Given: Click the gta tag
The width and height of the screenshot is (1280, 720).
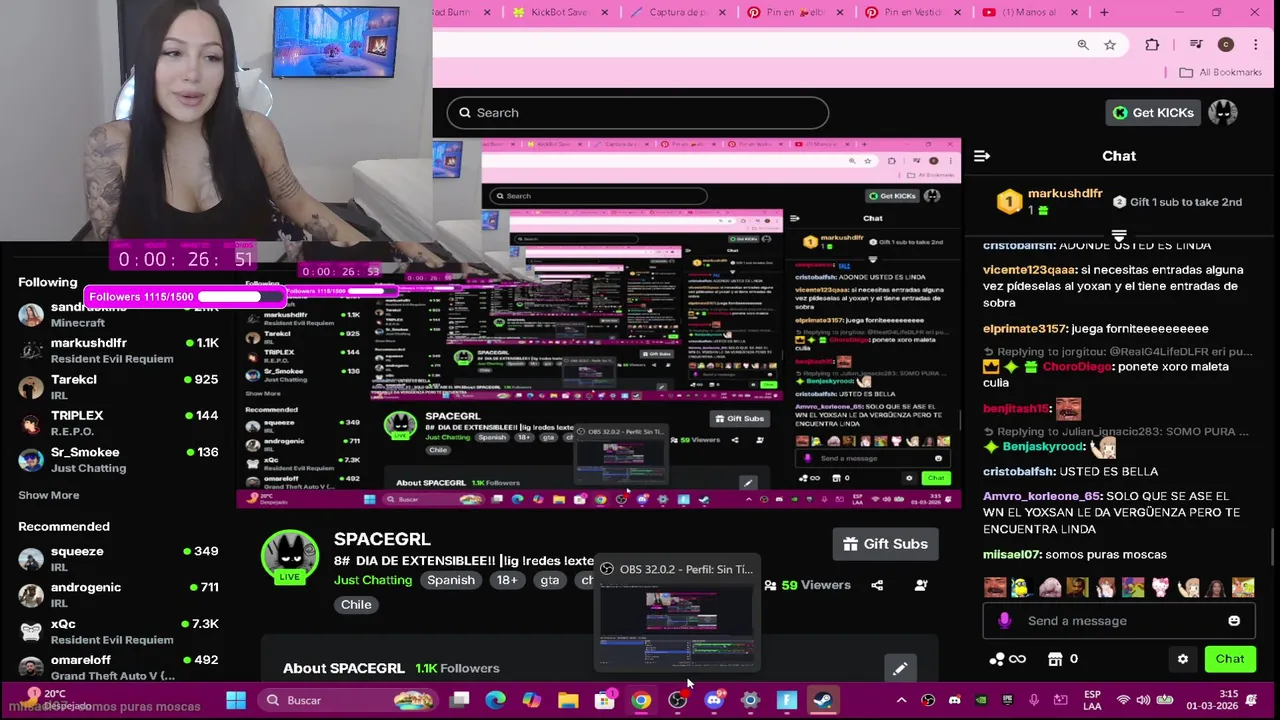Looking at the screenshot, I should pyautogui.click(x=550, y=580).
